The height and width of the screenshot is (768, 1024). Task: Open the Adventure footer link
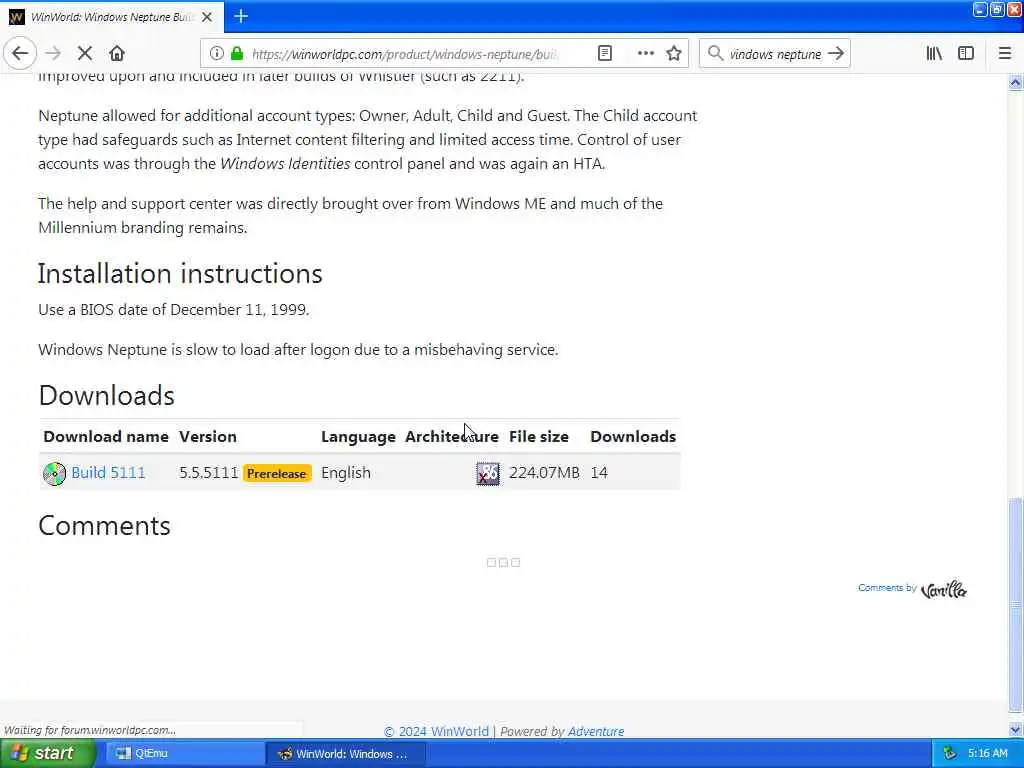[596, 731]
